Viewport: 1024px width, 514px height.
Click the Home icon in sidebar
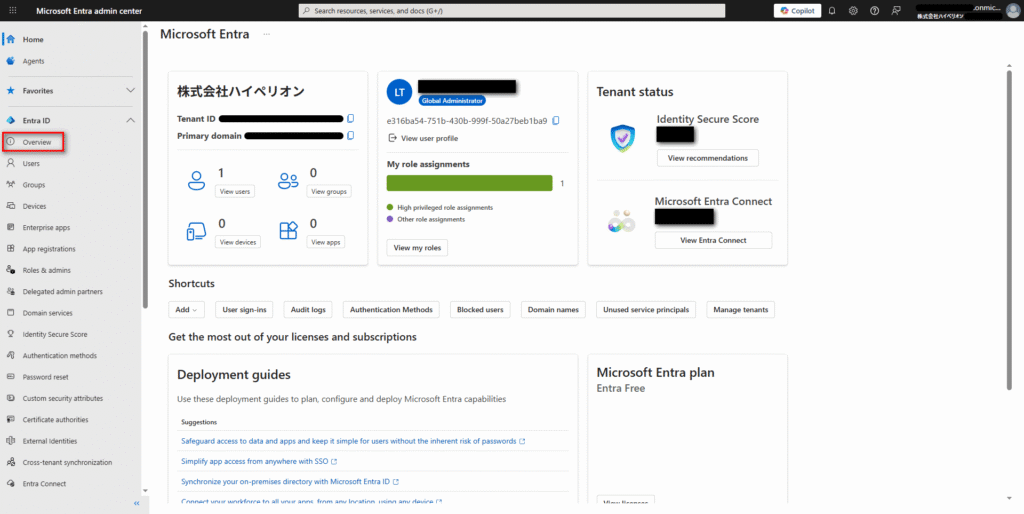pos(10,39)
